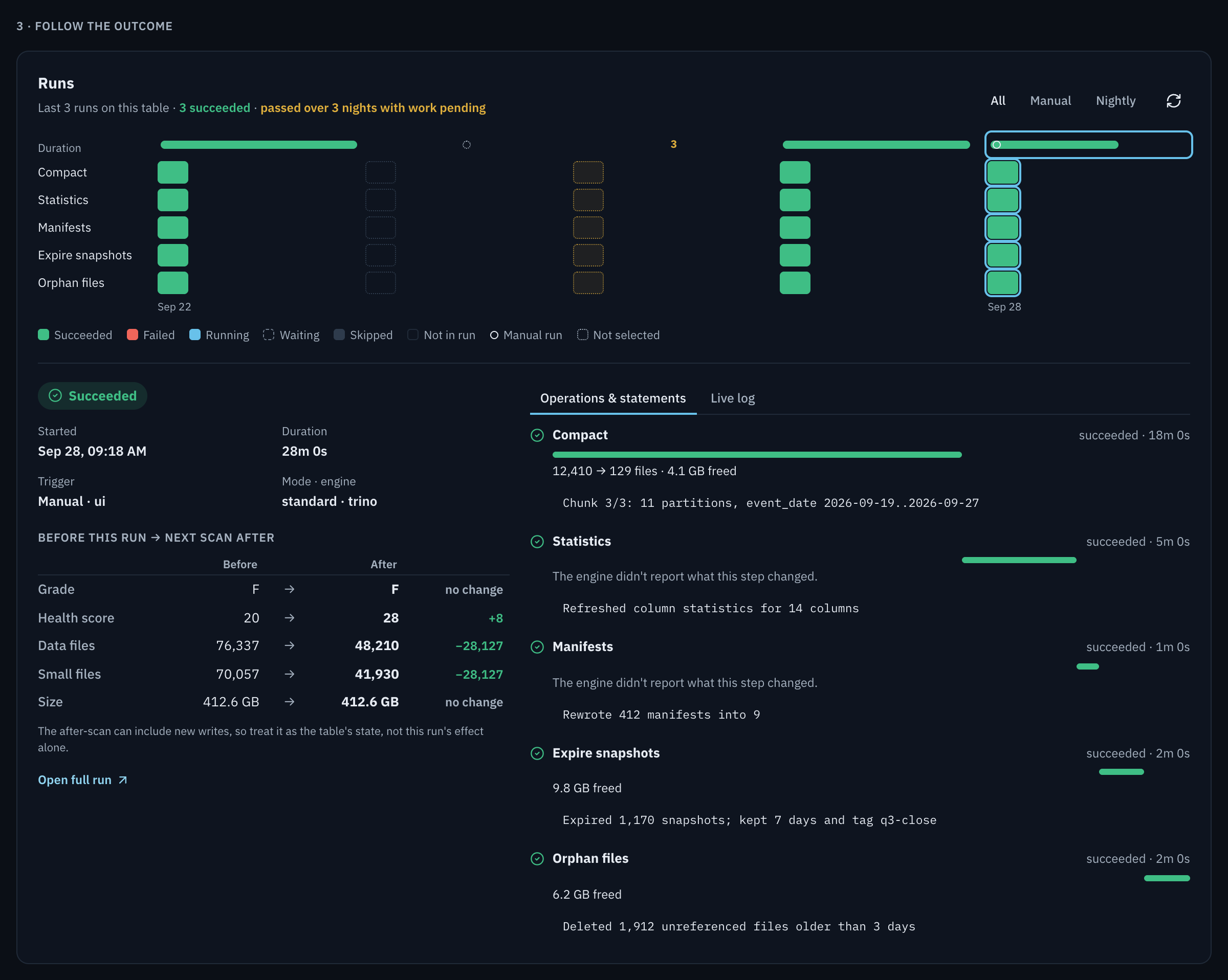Click 'passed over 3 nights with work pending'

point(373,107)
